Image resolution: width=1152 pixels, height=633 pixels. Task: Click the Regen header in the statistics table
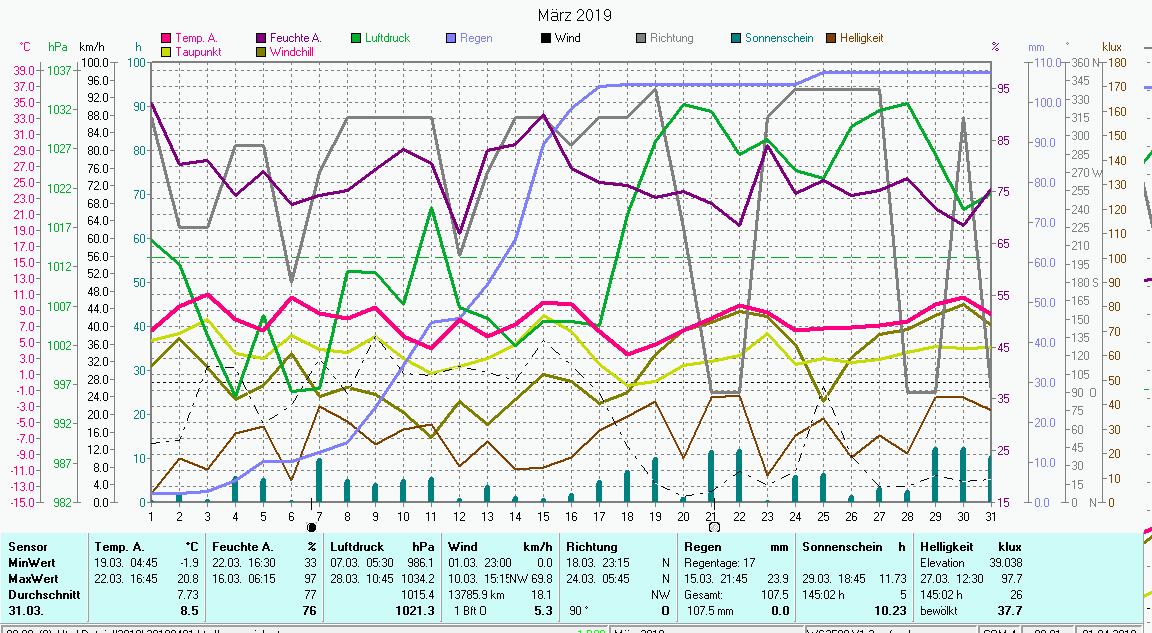(x=702, y=547)
